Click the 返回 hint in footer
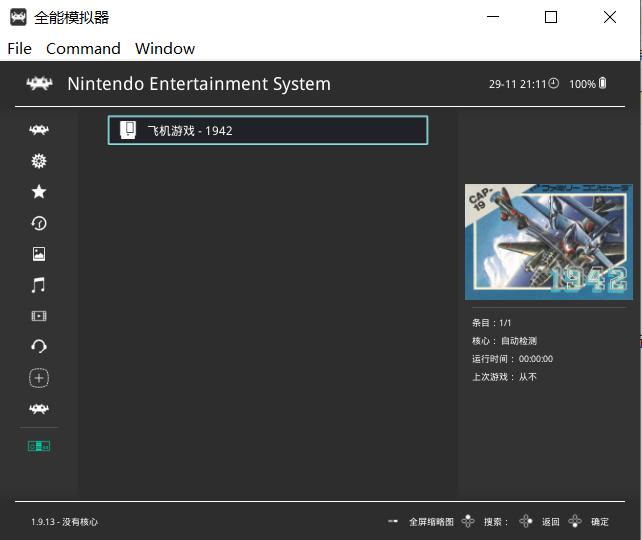This screenshot has width=642, height=540. (x=551, y=522)
